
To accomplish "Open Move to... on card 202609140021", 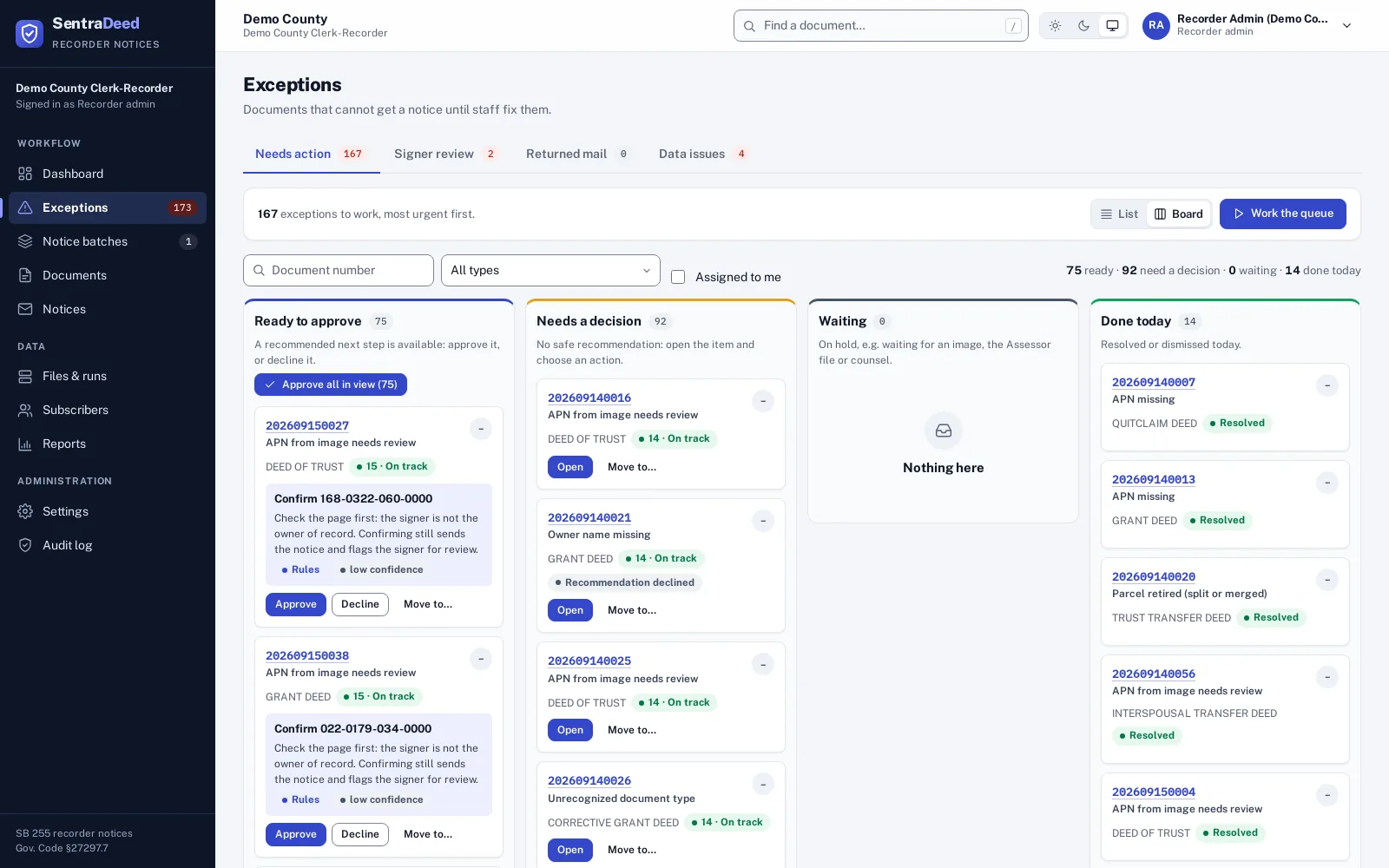I will pos(632,610).
